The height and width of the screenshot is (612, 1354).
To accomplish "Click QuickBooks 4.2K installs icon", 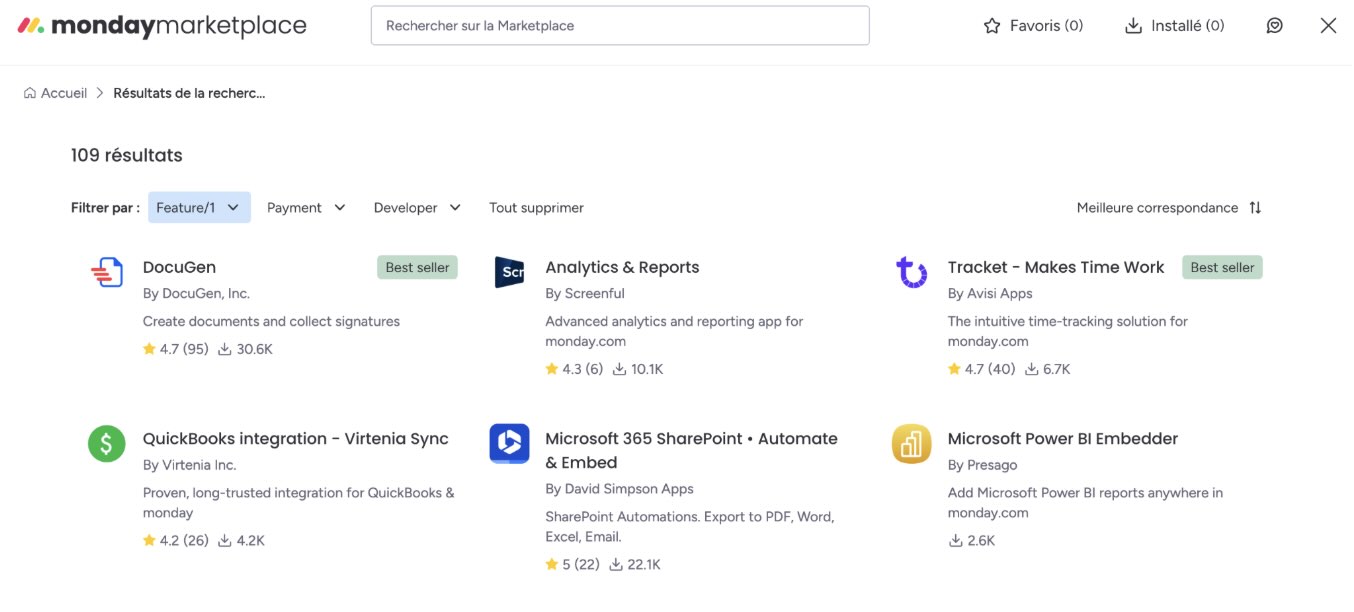I will coord(224,540).
